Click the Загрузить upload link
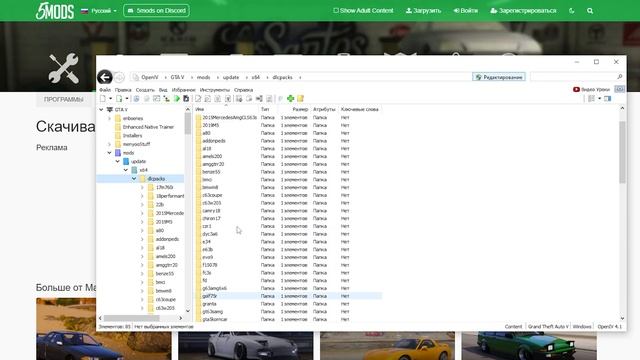 (x=423, y=11)
